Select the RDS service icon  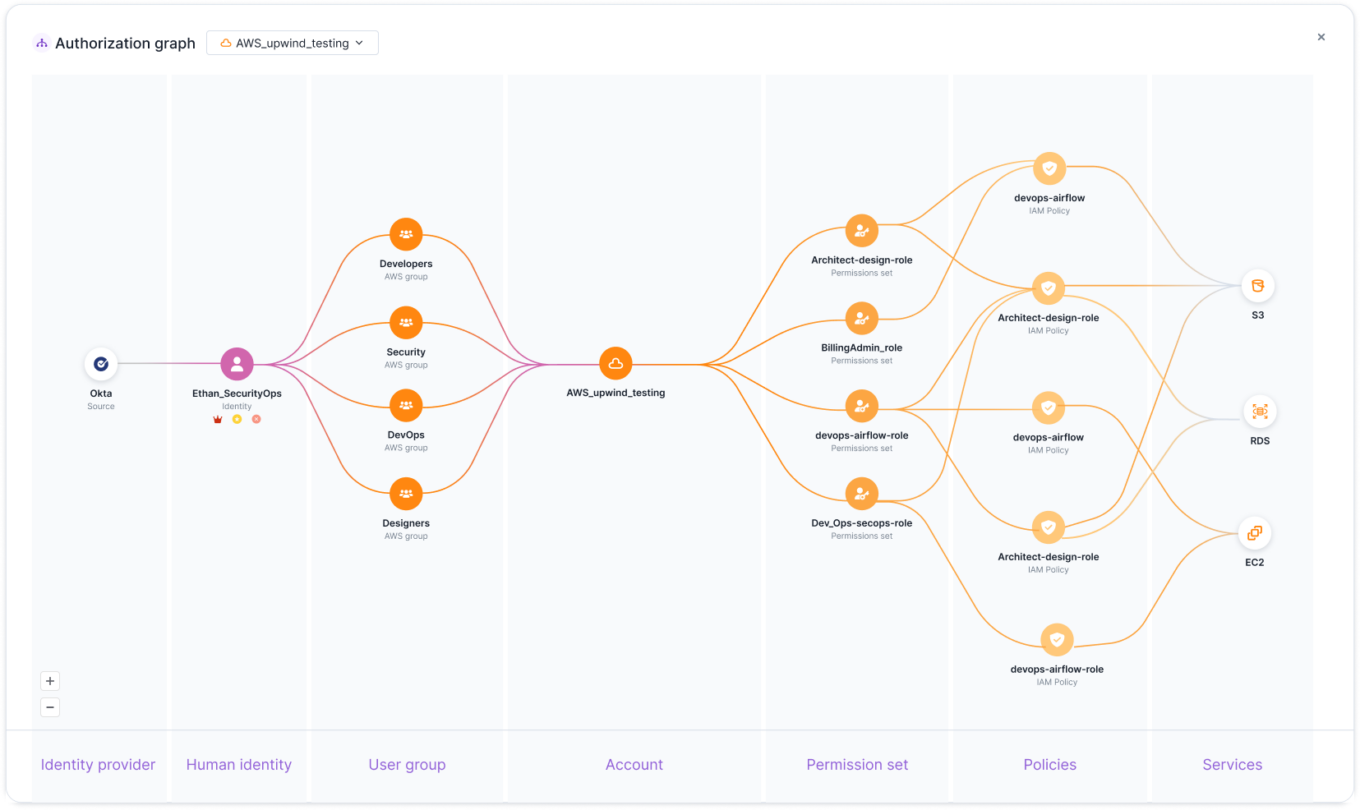[x=1258, y=411]
